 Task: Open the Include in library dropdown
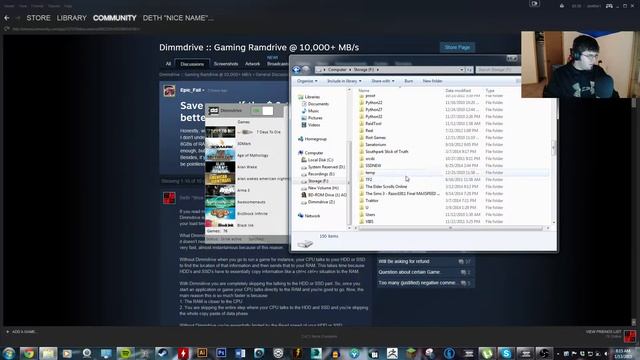[x=344, y=81]
